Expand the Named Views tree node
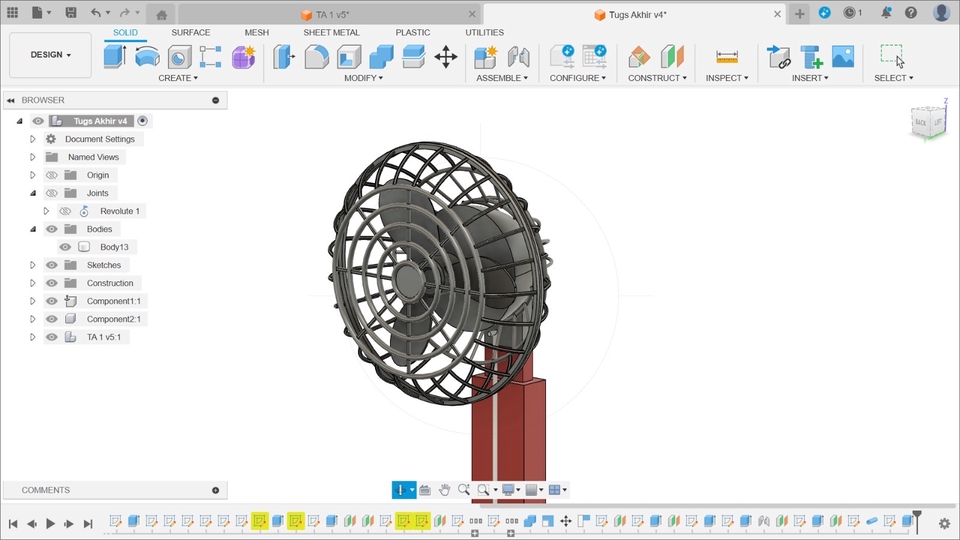Screen dimensions: 960x540 point(33,157)
